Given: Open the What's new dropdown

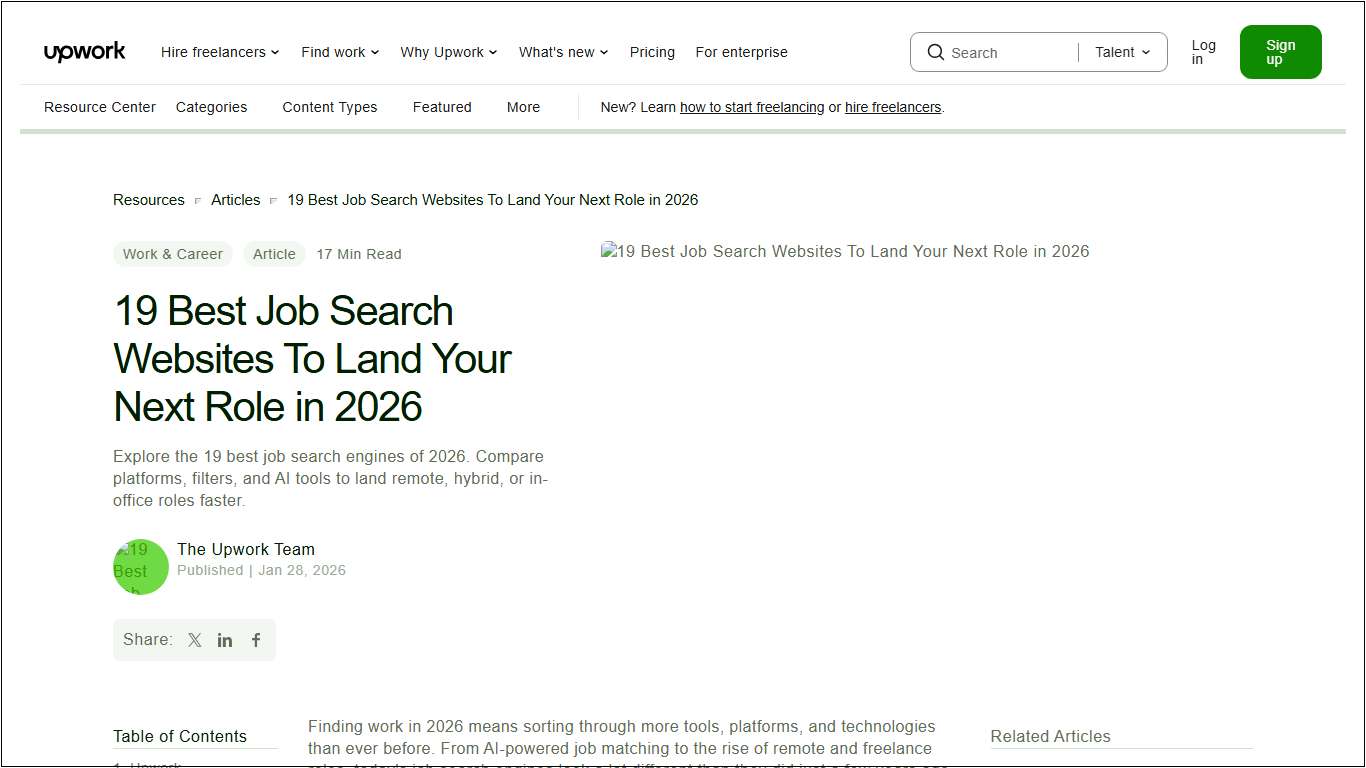Looking at the screenshot, I should point(562,52).
